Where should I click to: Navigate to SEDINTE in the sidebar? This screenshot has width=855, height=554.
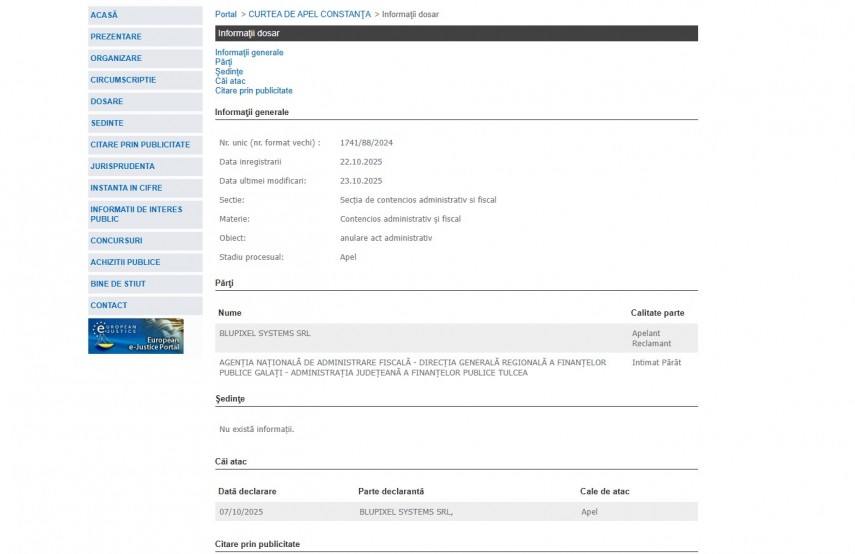click(107, 123)
